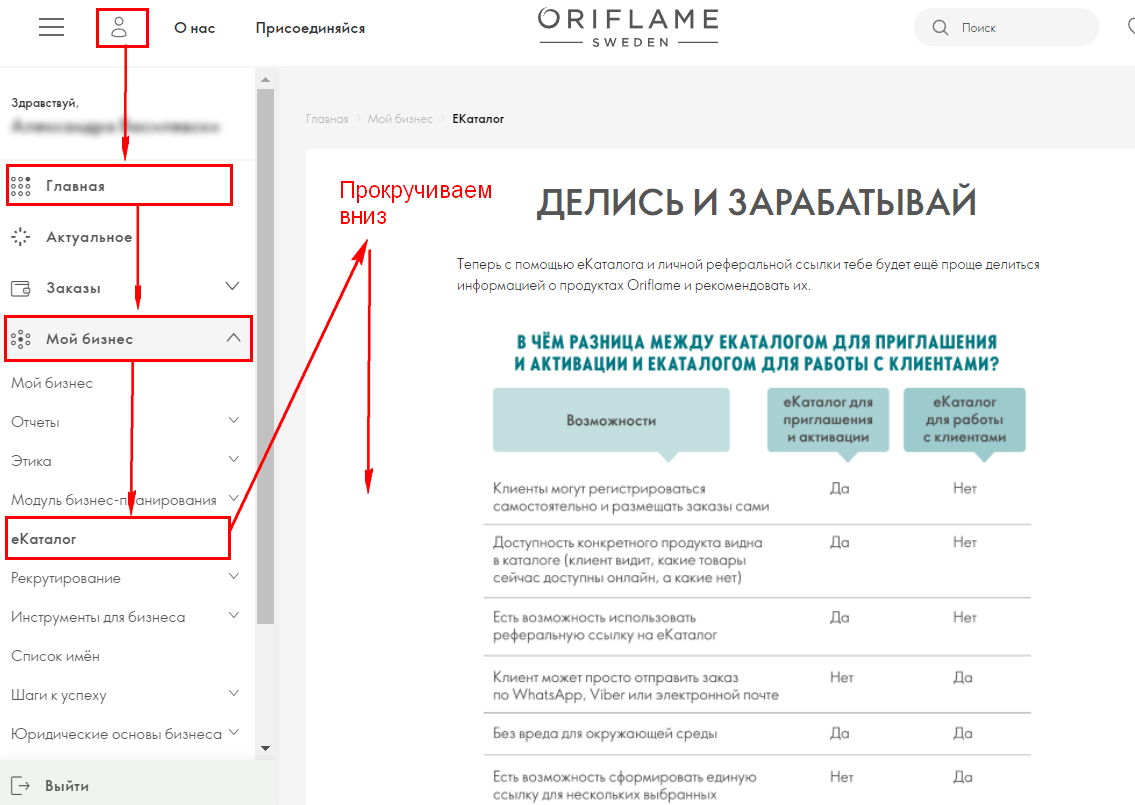Viewport: 1135px width, 805px height.
Task: Click the ДЕЛИСЬ И ЗАРАБАТЫВАЙ heading
Action: click(756, 202)
